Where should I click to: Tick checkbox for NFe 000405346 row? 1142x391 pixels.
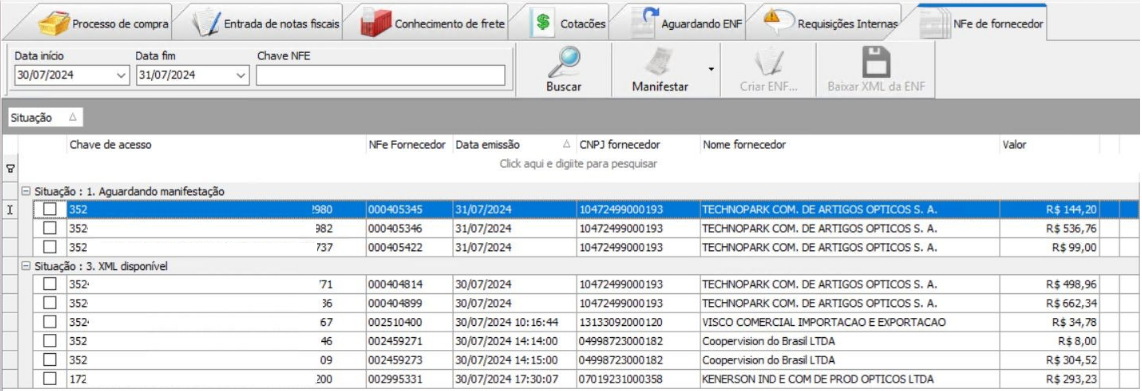tap(50, 228)
